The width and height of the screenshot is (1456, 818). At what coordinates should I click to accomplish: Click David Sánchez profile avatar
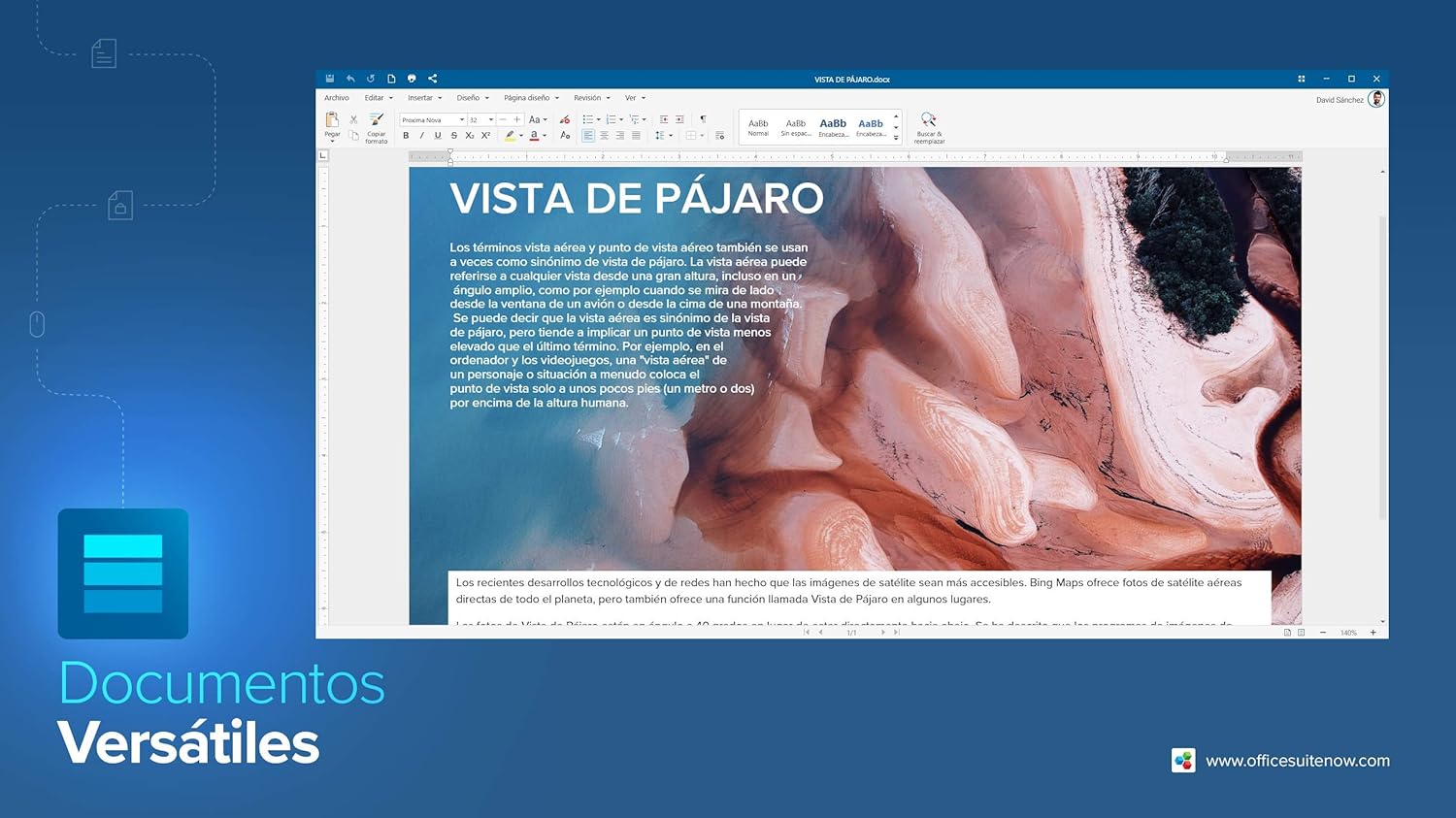[x=1375, y=99]
